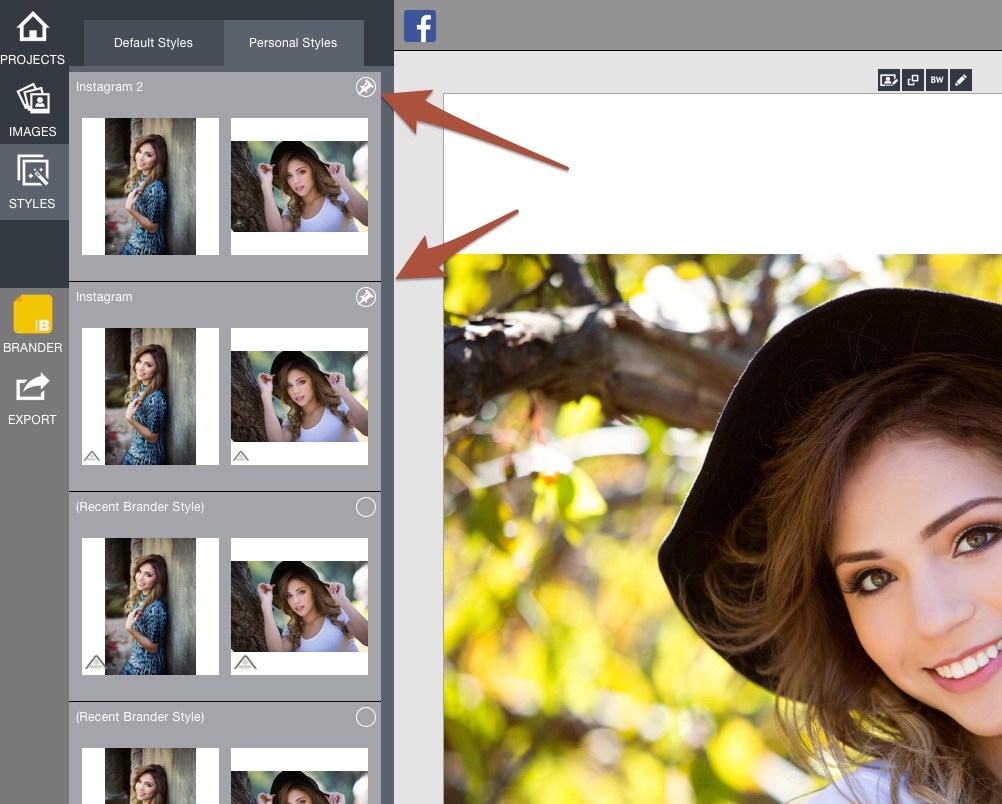
Task: Select Instagram 2 portrait thumbnail
Action: [150, 186]
